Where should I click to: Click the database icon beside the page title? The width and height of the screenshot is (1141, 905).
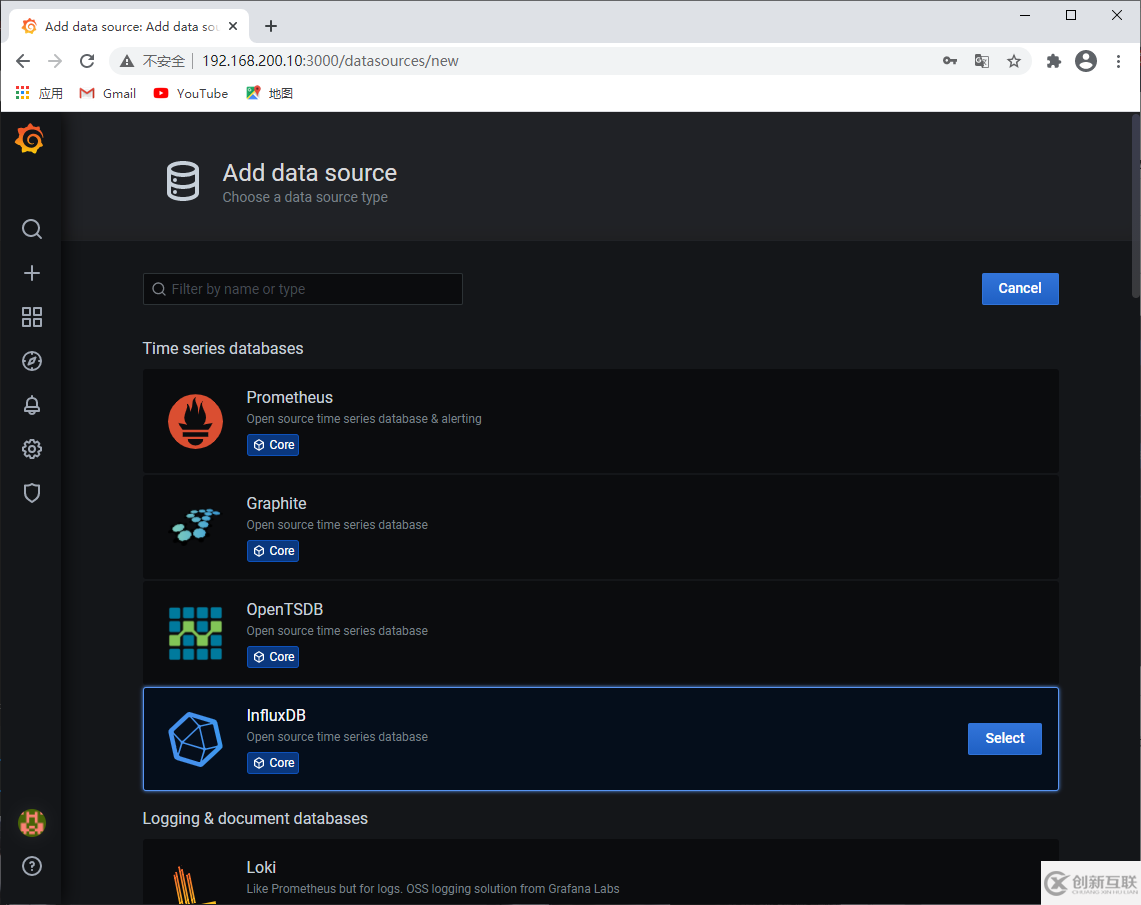[x=183, y=180]
